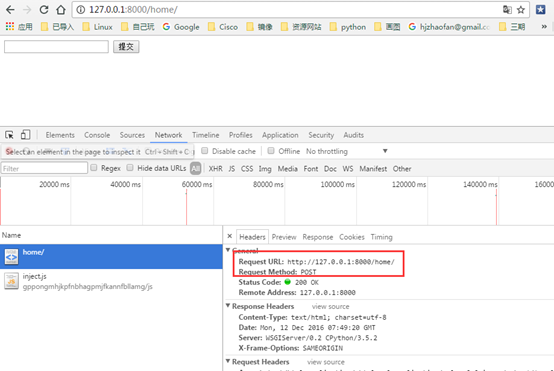
Task: Enable the Hide data URLs checkbox
Action: point(130,168)
